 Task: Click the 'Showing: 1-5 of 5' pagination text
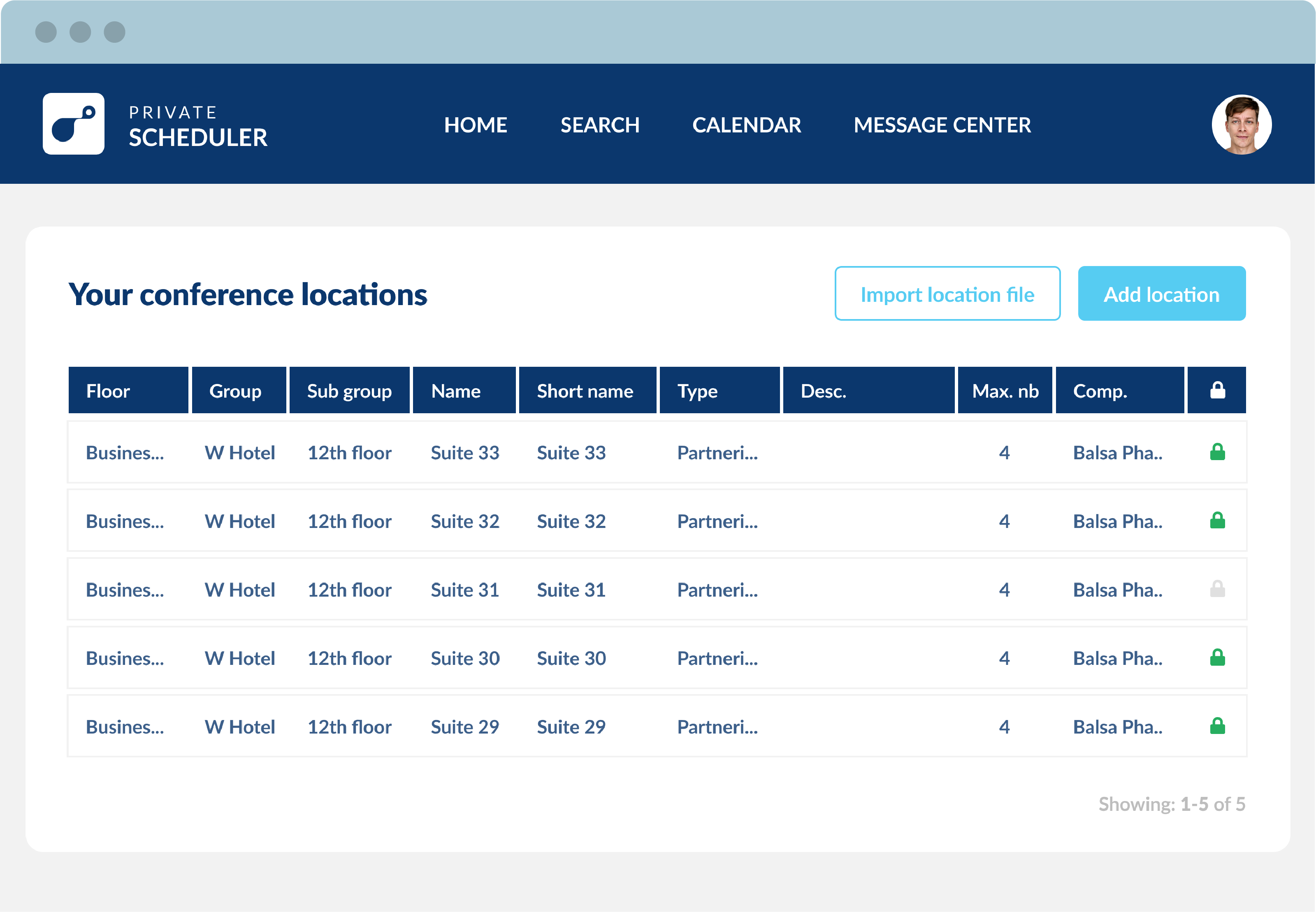(x=1172, y=804)
